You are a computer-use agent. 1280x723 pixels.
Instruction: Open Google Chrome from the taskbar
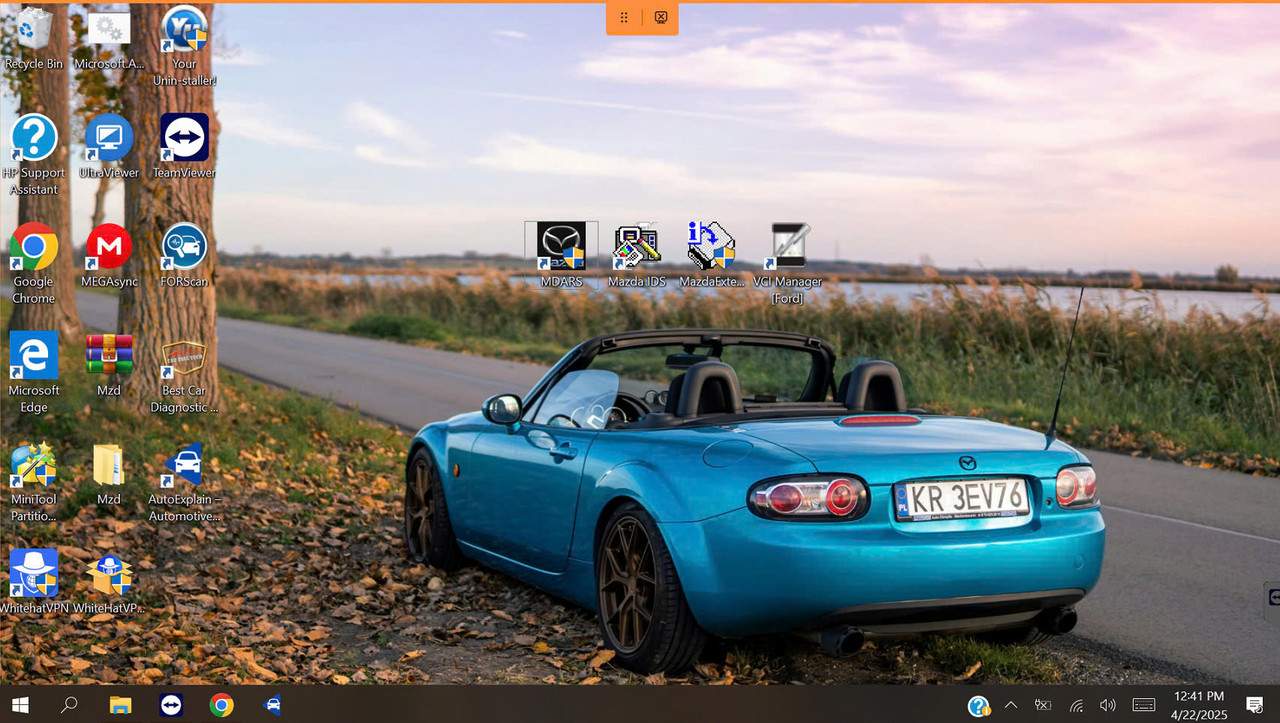click(x=222, y=705)
